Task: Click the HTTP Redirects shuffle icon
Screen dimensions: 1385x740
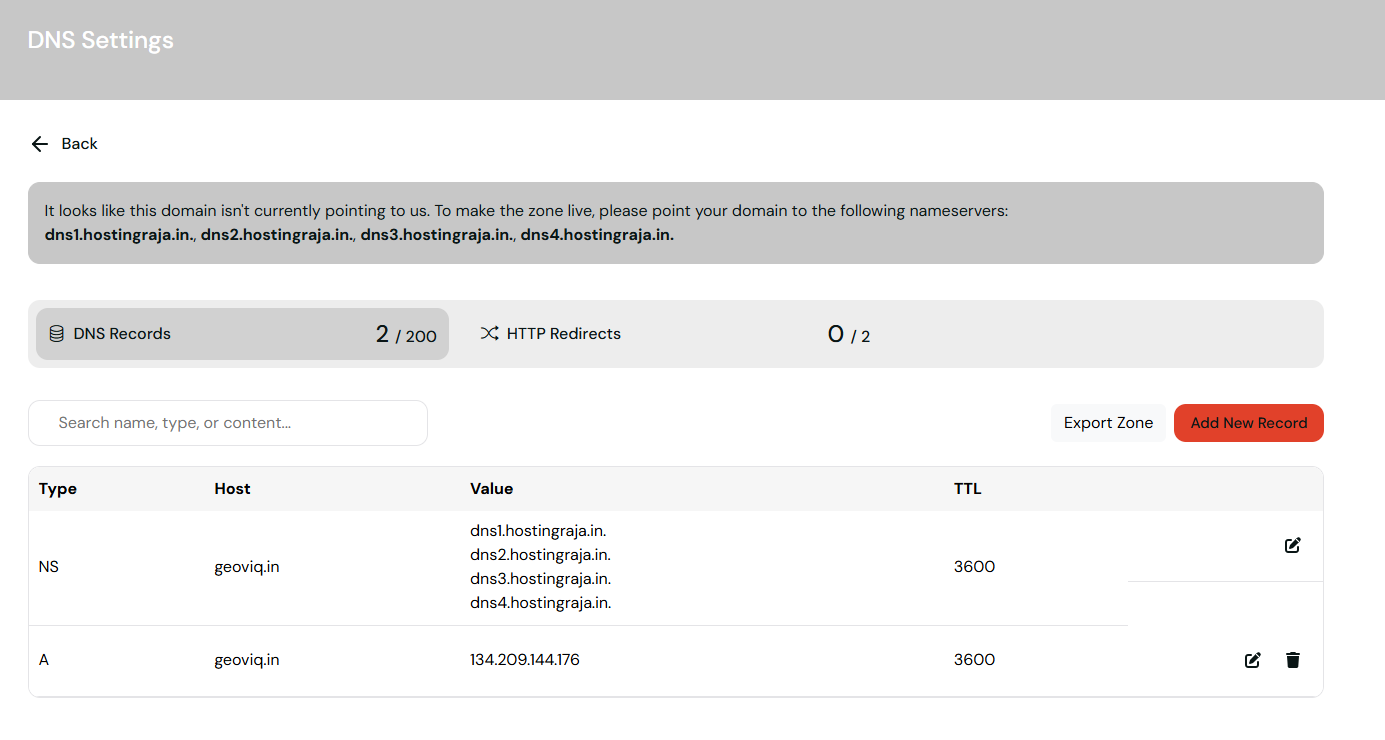Action: tap(489, 334)
